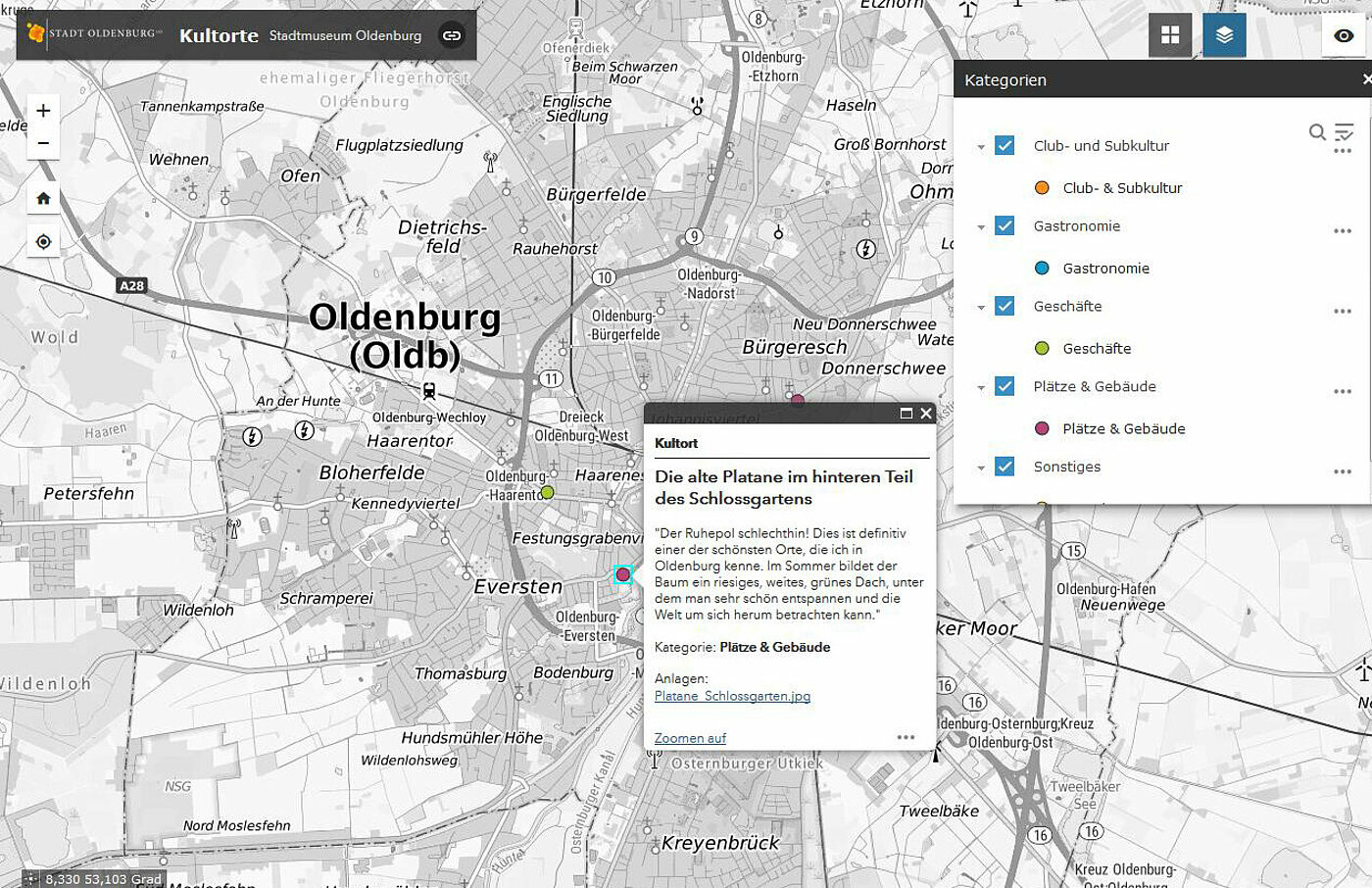Toggle the layer list stack icon
Screen dimensions: 1372x888
pos(1224,35)
